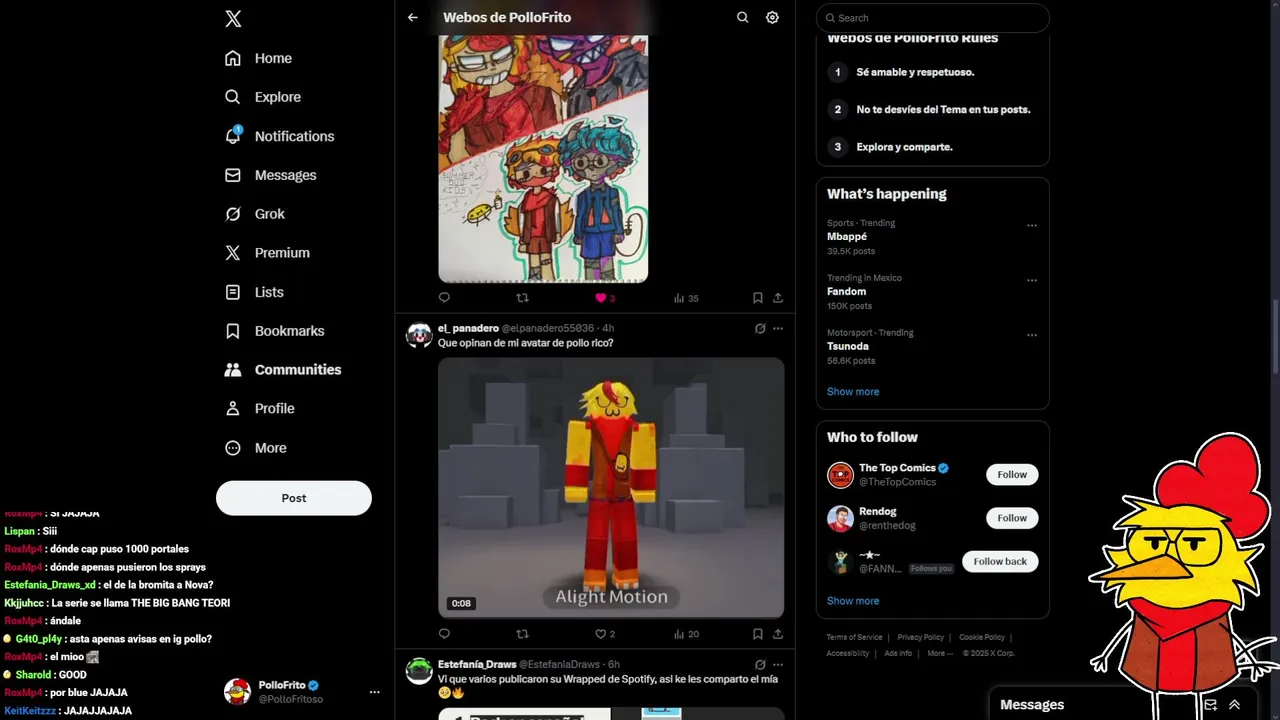
Task: Repost el_panadero's avatar video post
Action: [x=522, y=634]
